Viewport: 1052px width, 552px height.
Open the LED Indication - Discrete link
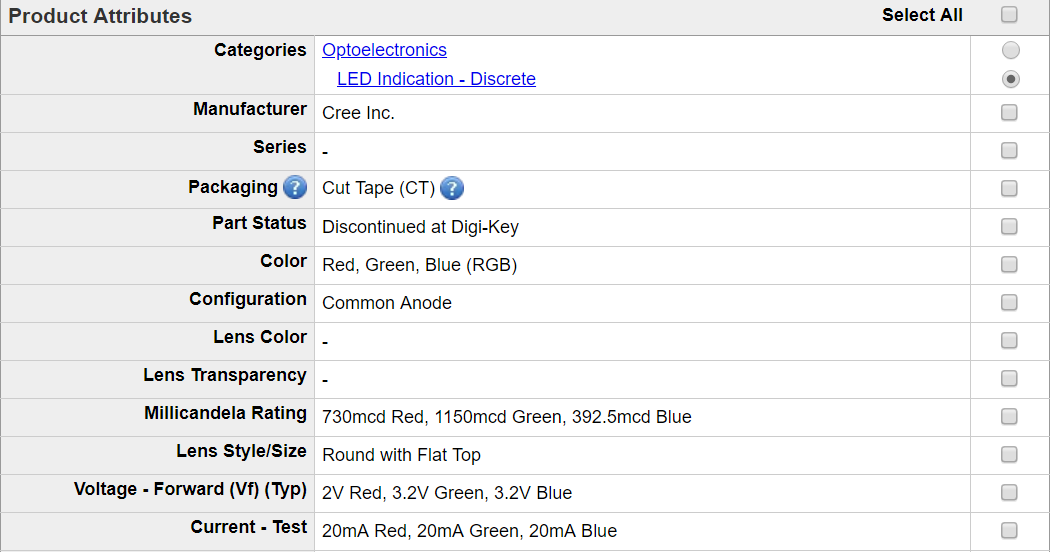(x=436, y=78)
